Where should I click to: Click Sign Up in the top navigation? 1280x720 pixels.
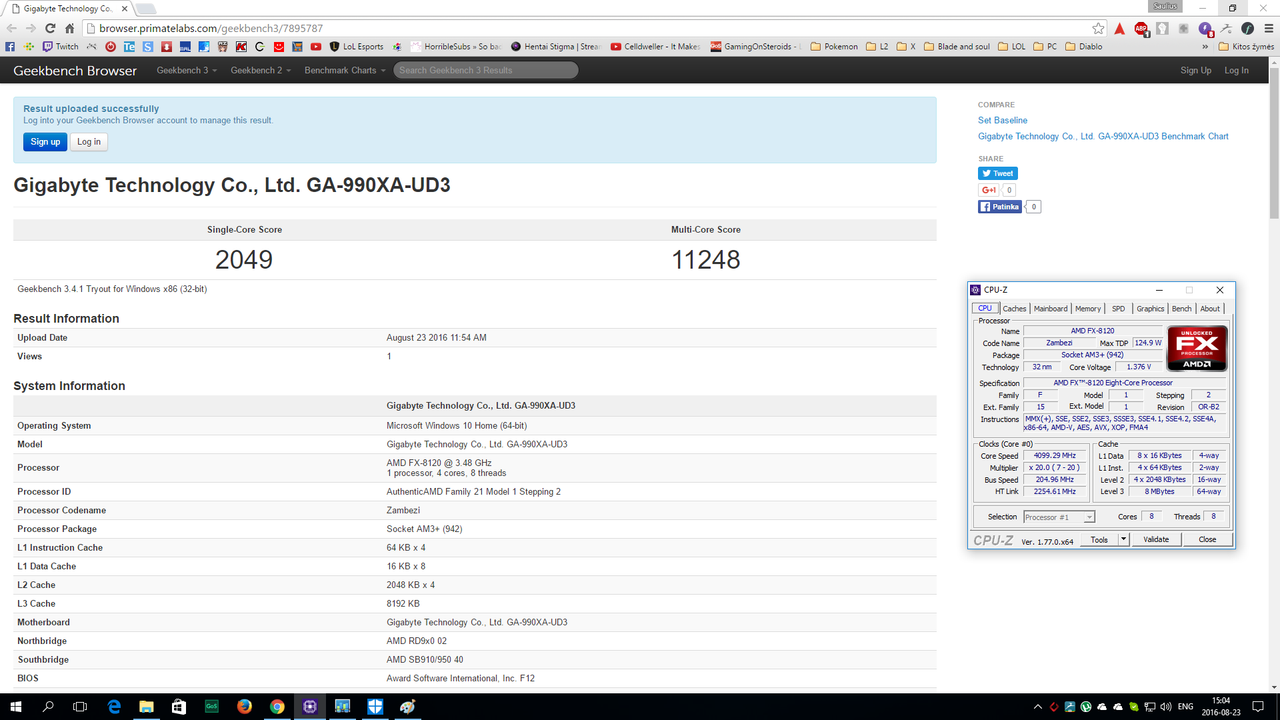click(x=1196, y=70)
